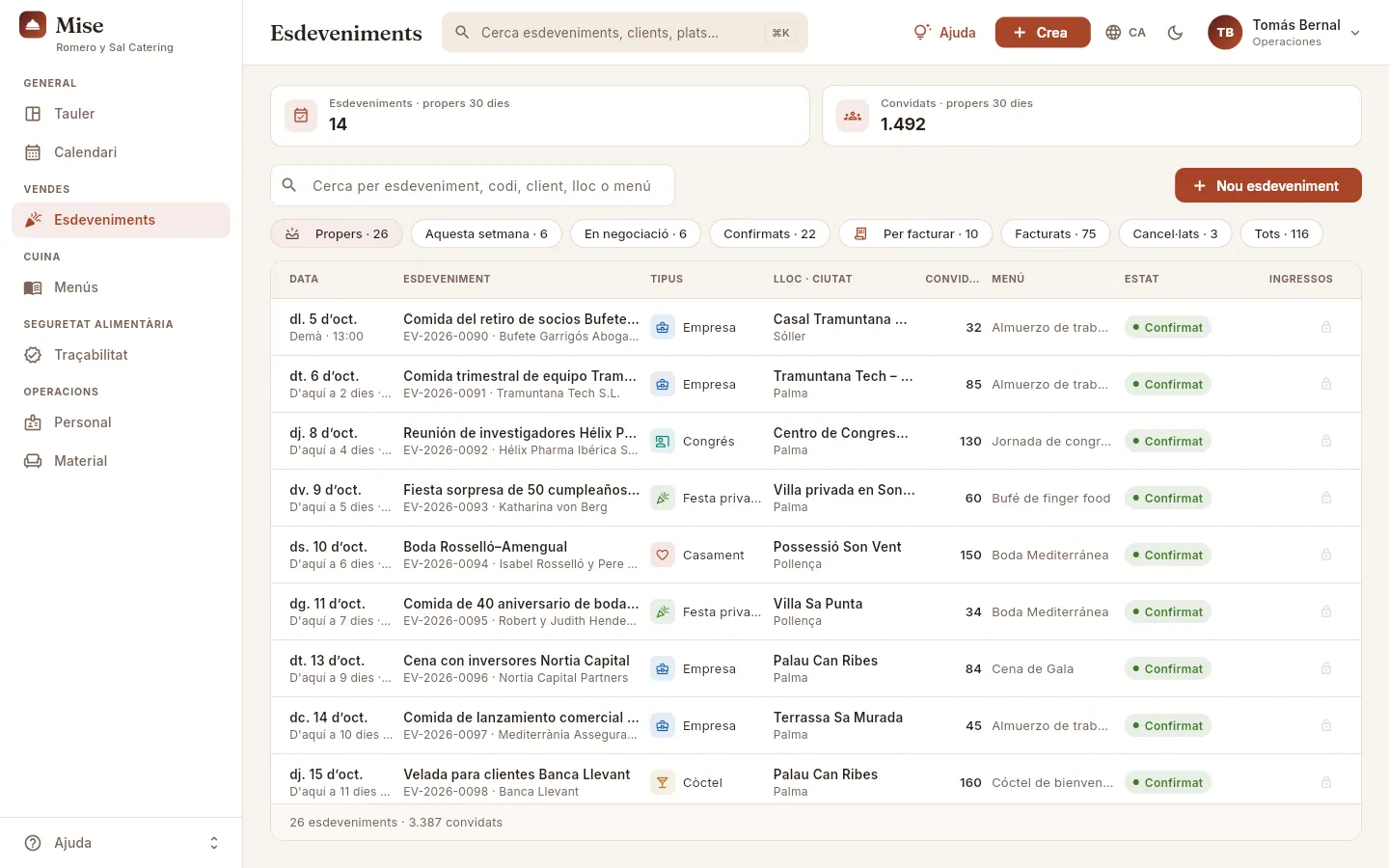The image size is (1389, 868).
Task: Click Casament heart icon in Boda row
Action: pos(663,555)
